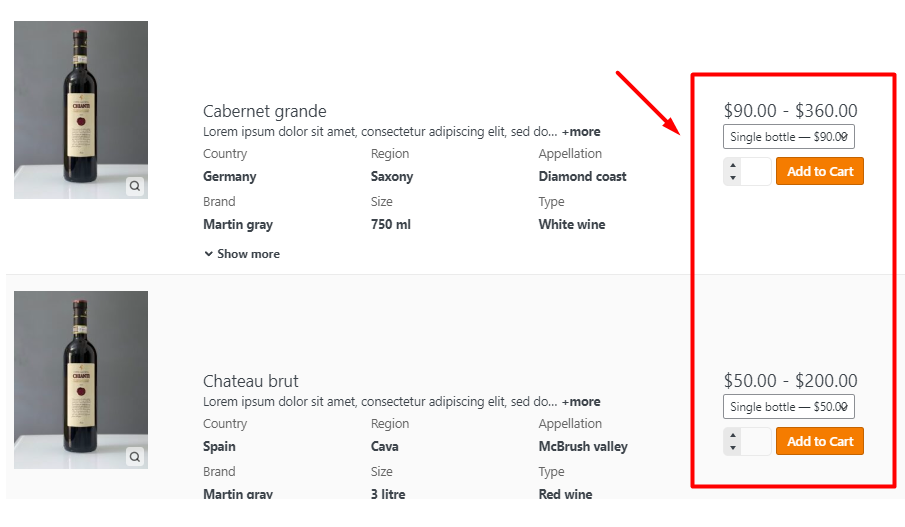Open Cabernet grande product title

[x=264, y=111]
